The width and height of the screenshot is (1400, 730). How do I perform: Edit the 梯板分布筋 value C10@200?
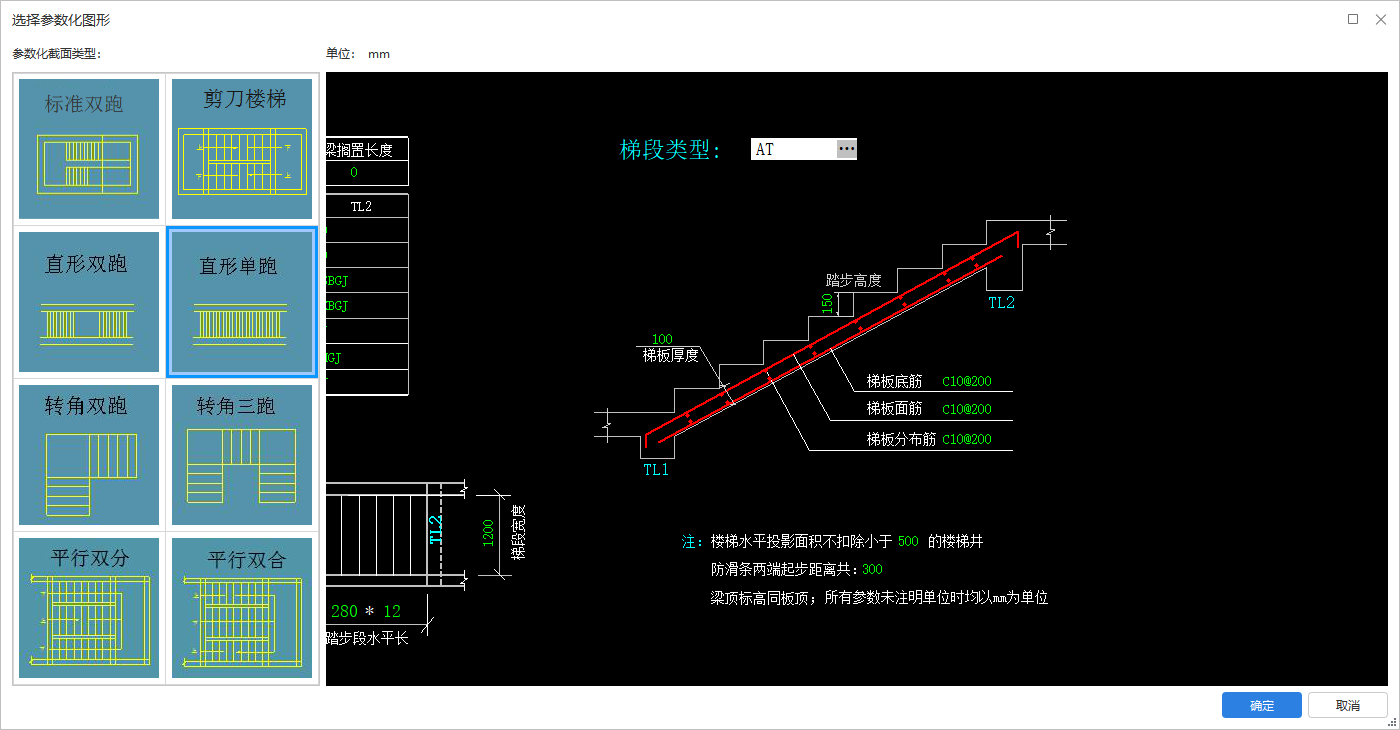coord(967,439)
